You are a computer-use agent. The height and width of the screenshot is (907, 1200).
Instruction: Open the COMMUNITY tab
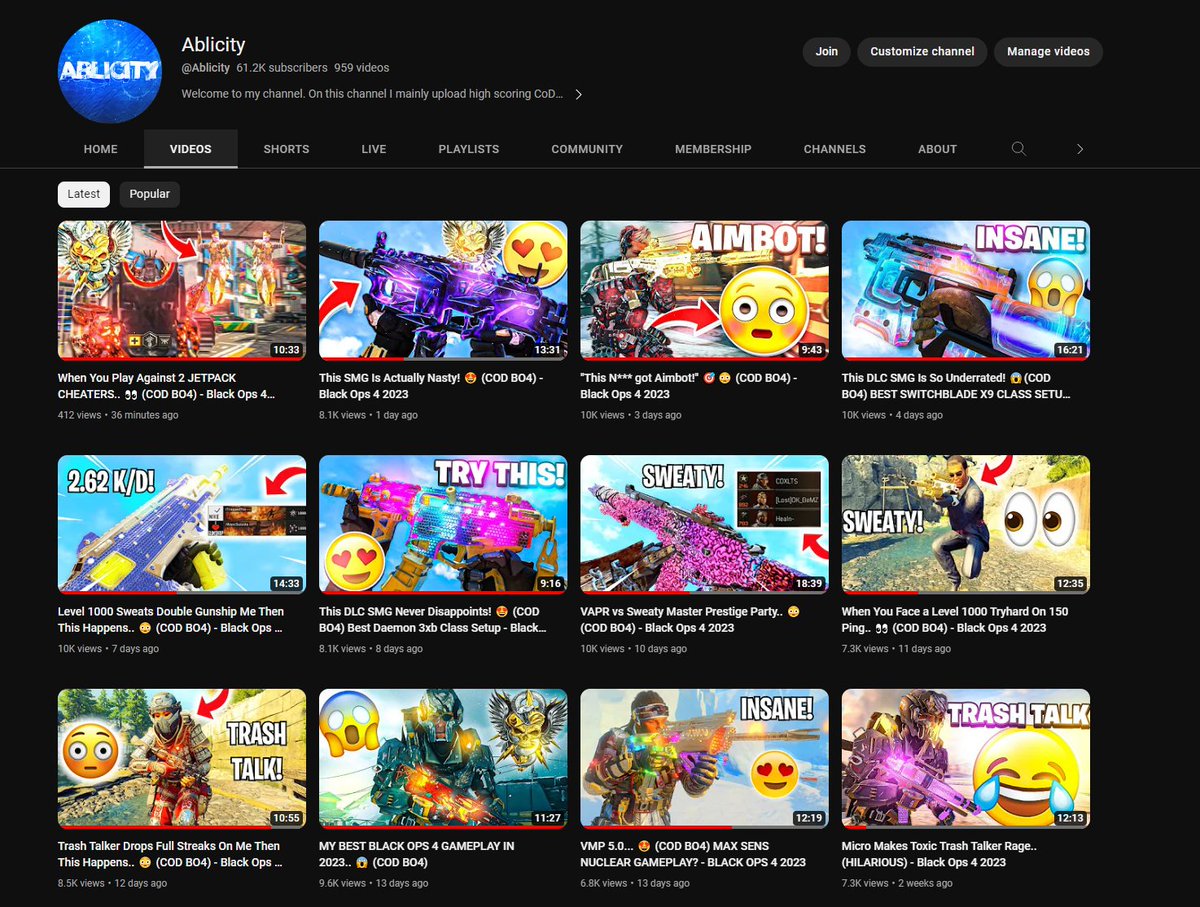pyautogui.click(x=587, y=149)
